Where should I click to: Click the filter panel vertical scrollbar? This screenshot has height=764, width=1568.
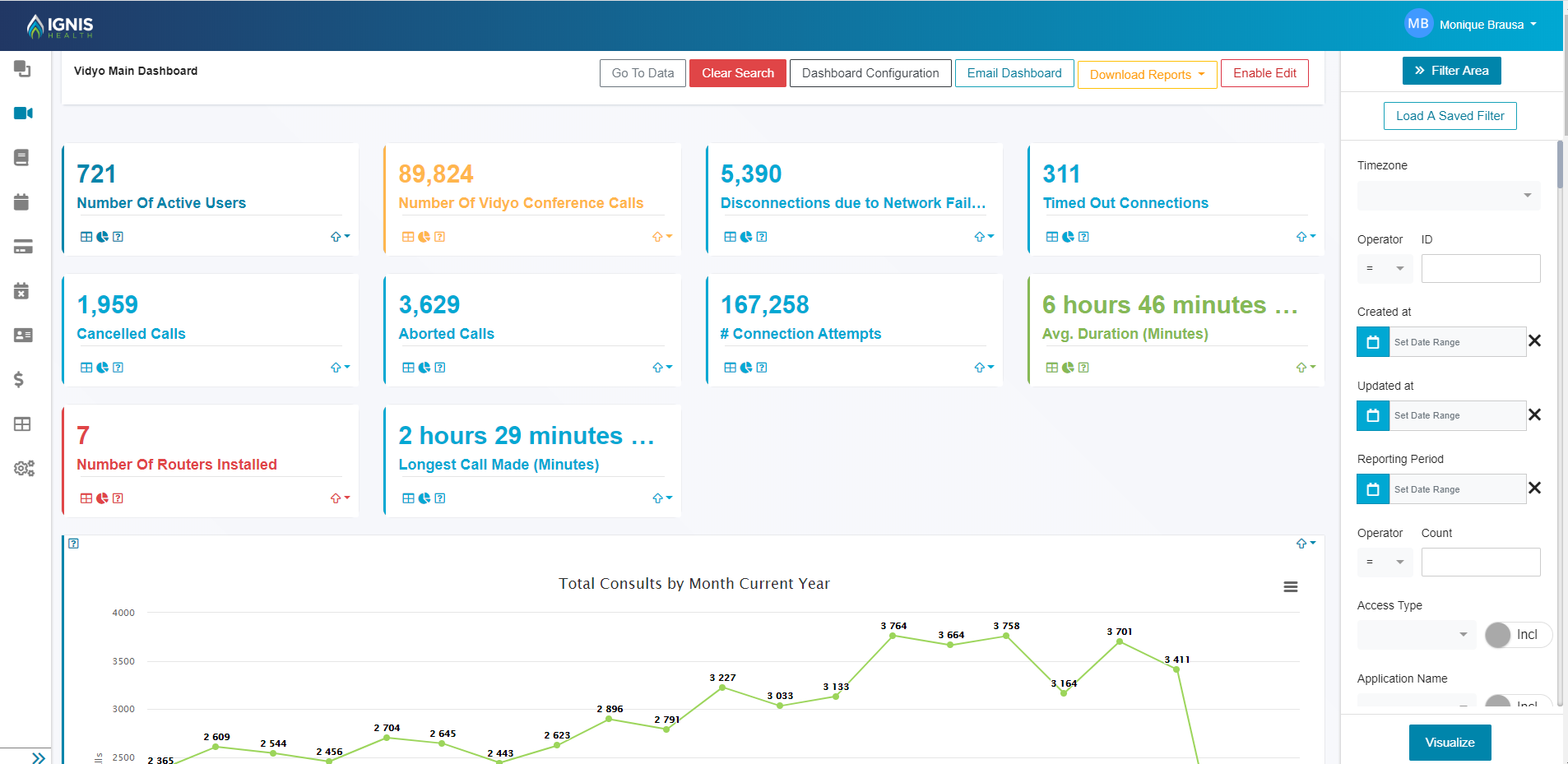coord(1559,164)
